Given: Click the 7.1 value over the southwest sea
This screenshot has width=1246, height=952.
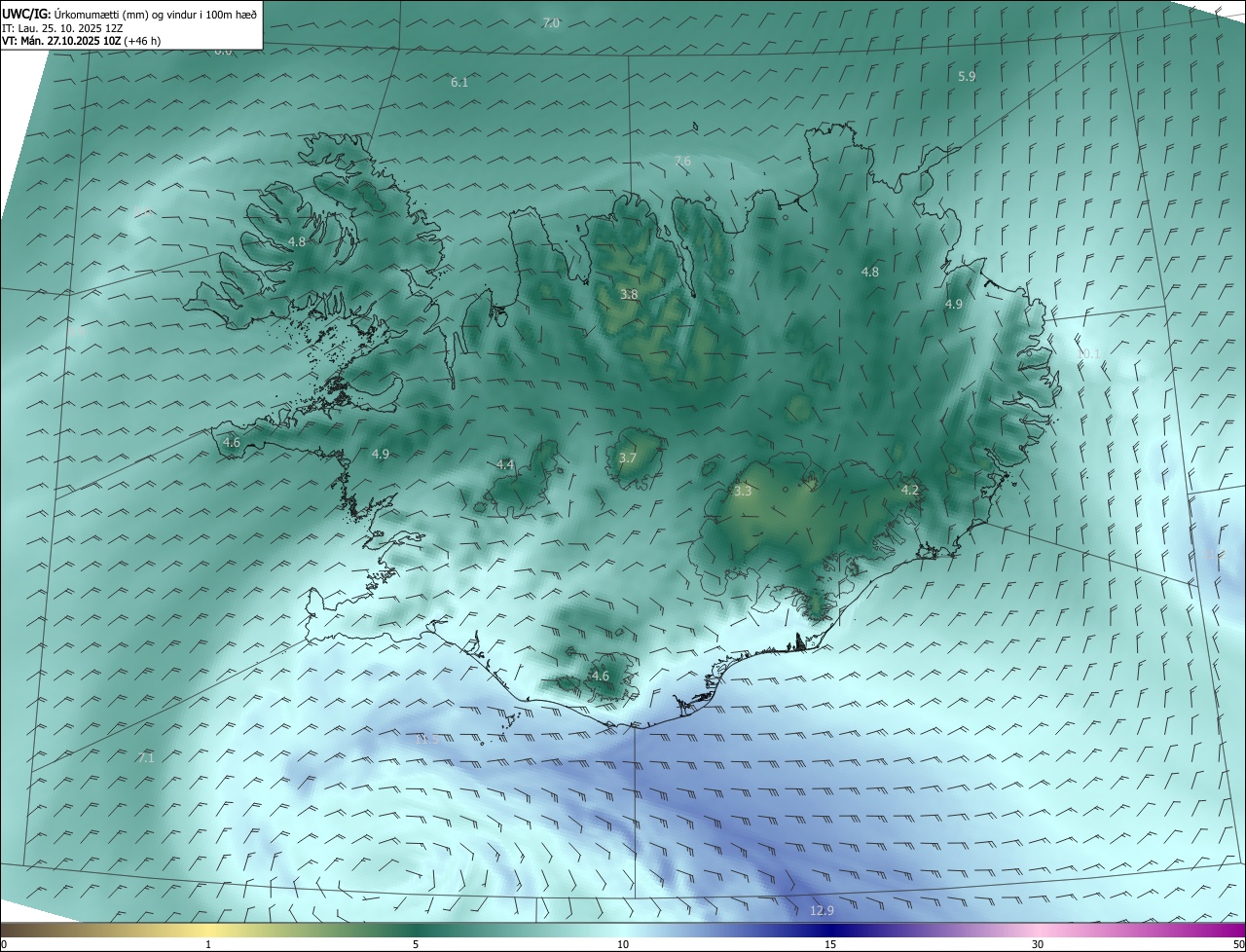Looking at the screenshot, I should click(x=146, y=757).
